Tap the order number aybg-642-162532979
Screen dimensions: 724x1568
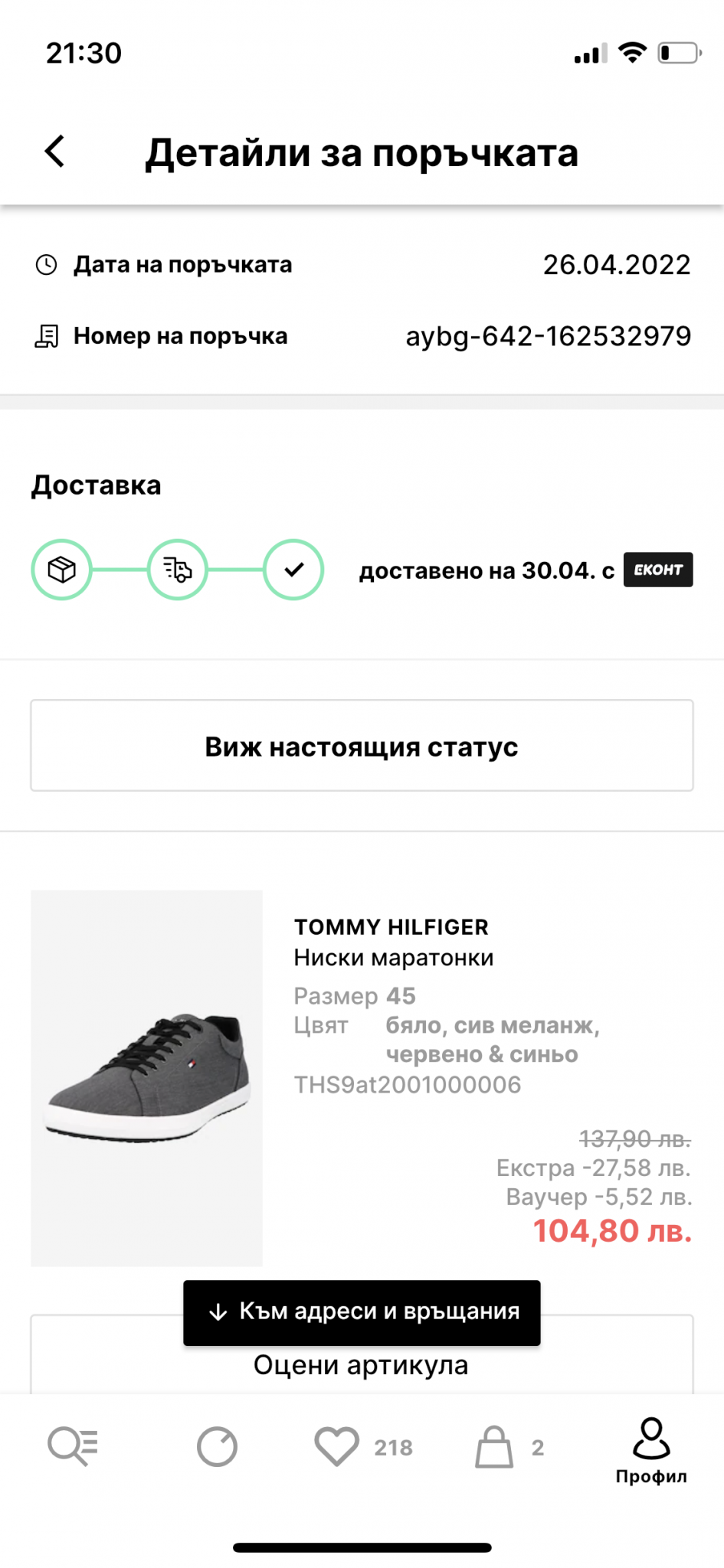[x=548, y=336]
